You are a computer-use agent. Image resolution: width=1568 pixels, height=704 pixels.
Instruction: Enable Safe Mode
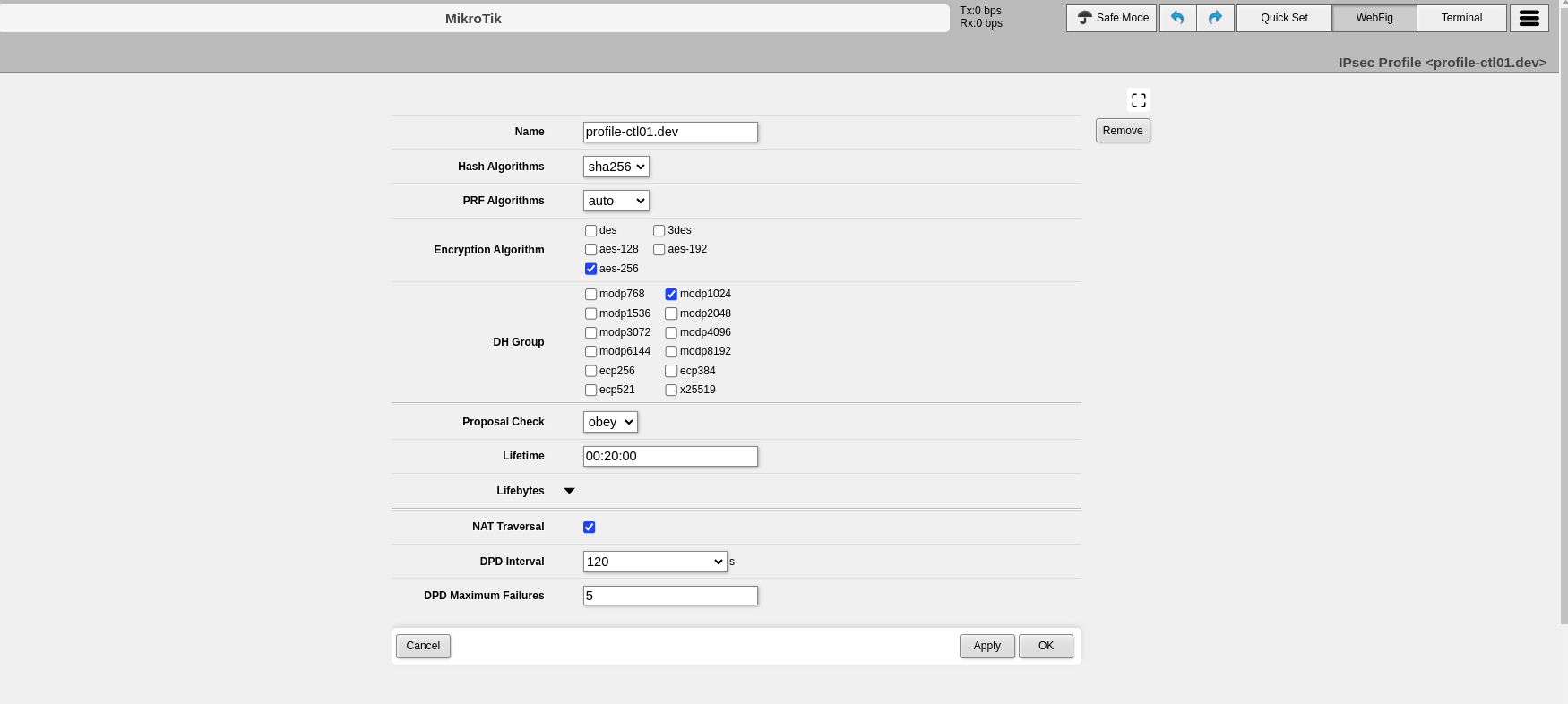click(1111, 18)
